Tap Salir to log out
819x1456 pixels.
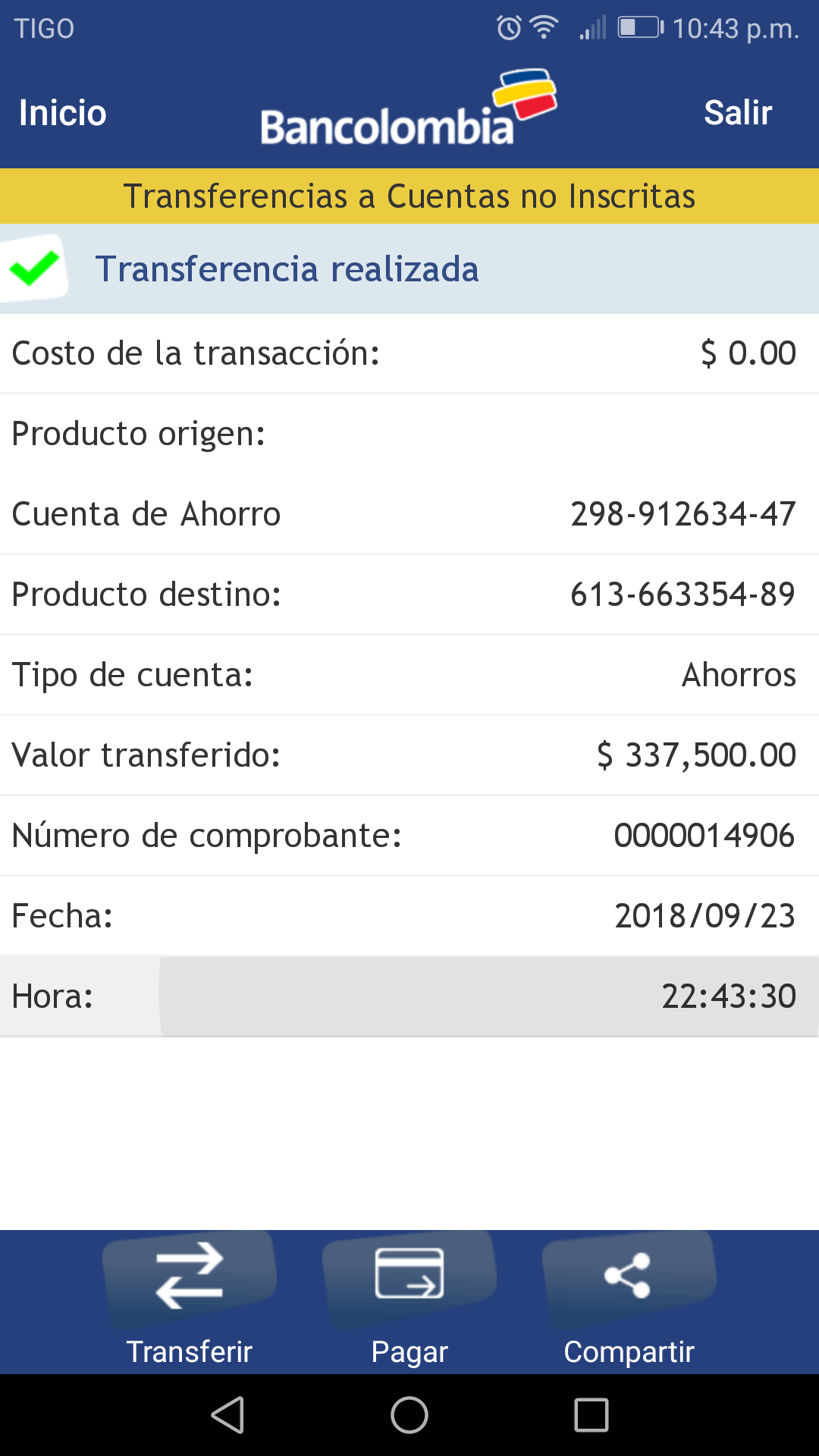[738, 113]
